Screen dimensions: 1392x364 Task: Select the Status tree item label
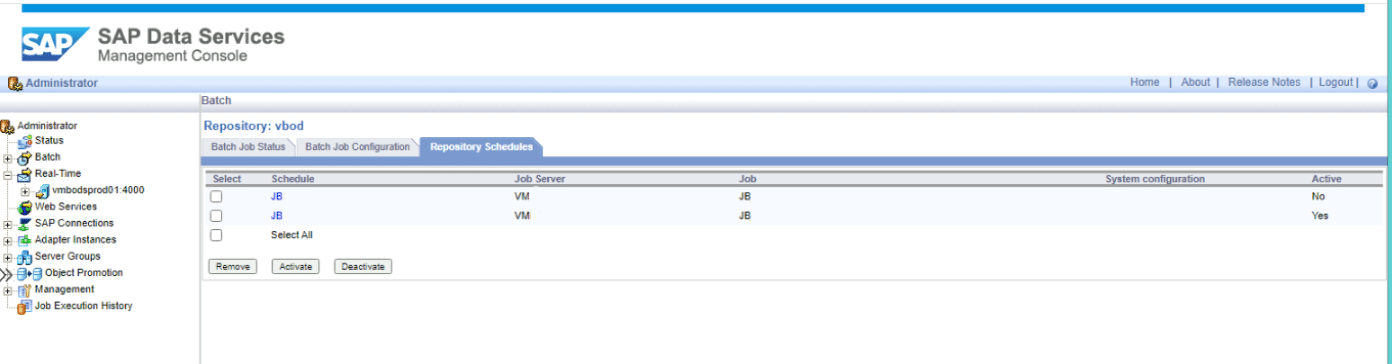click(x=49, y=141)
